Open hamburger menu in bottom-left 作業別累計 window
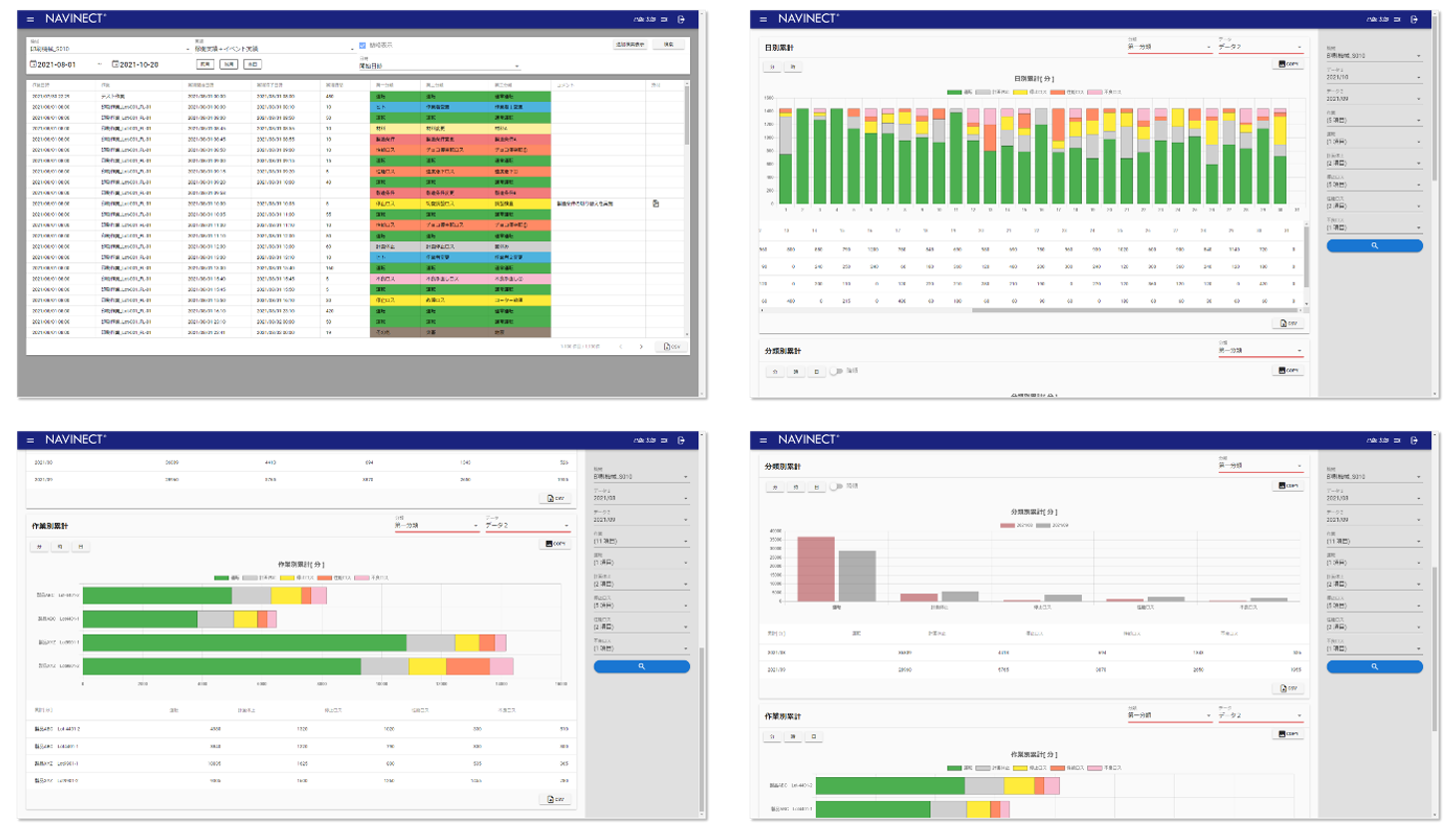This screenshot has height=836, width=1456. click(x=30, y=440)
